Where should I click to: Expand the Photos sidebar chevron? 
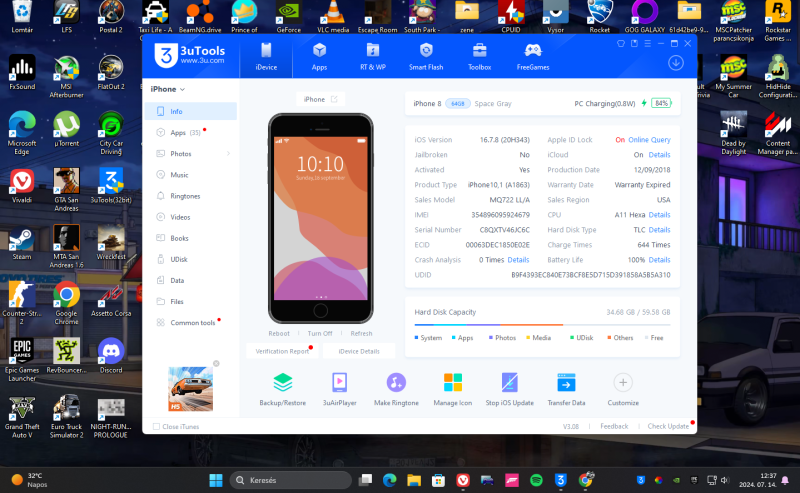228,154
